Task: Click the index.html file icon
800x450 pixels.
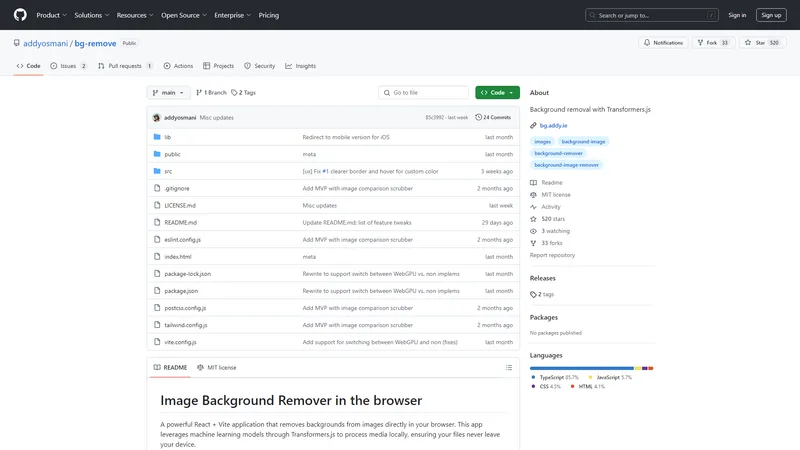Action: click(x=157, y=257)
